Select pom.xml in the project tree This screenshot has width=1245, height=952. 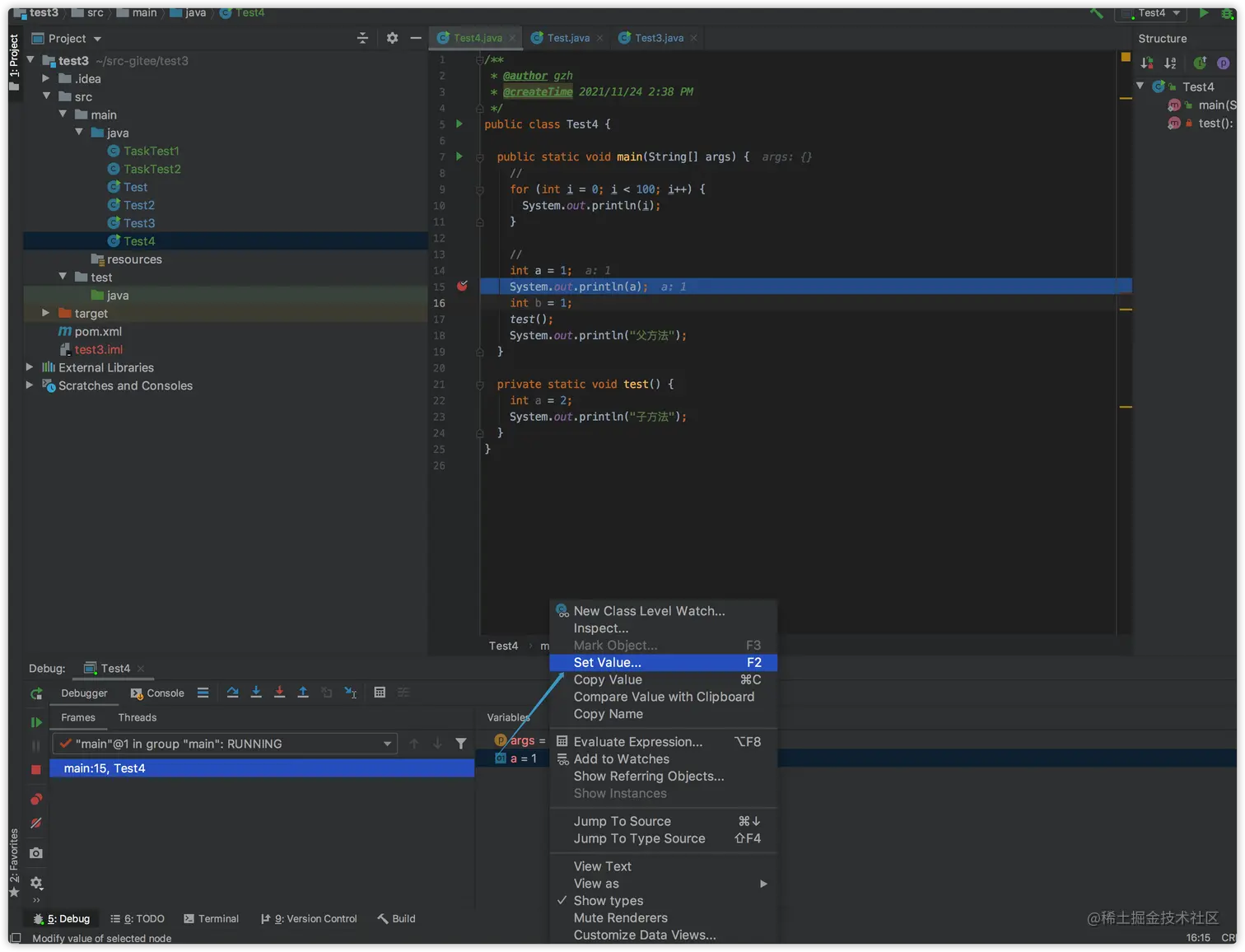(x=98, y=332)
